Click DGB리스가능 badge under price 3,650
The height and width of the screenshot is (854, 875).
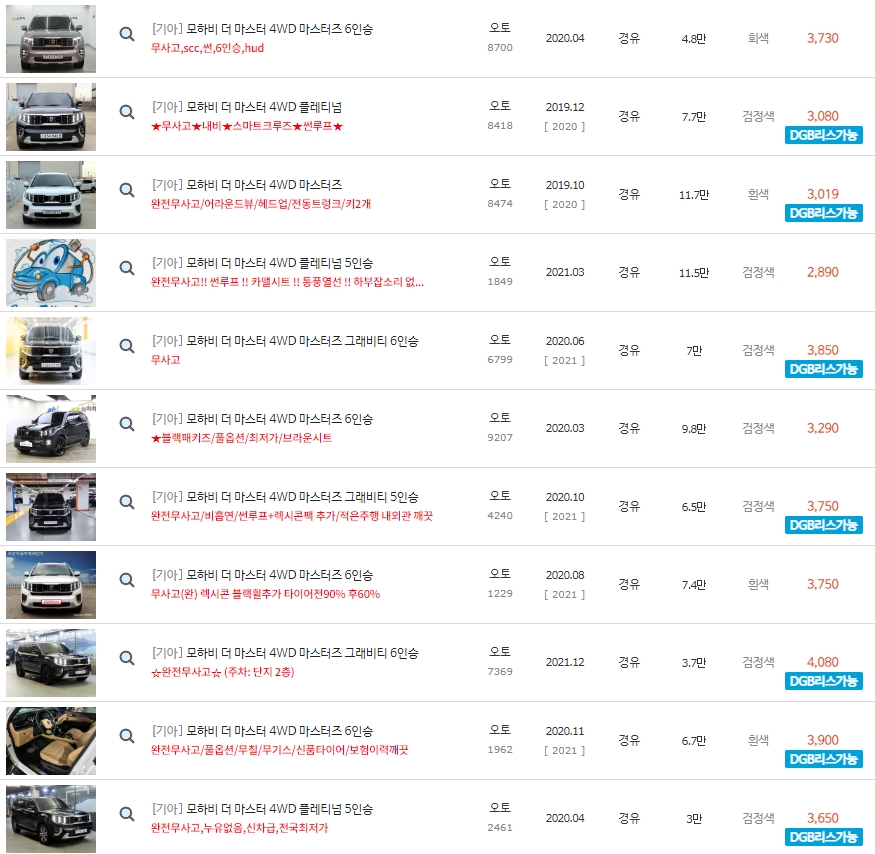coord(824,837)
